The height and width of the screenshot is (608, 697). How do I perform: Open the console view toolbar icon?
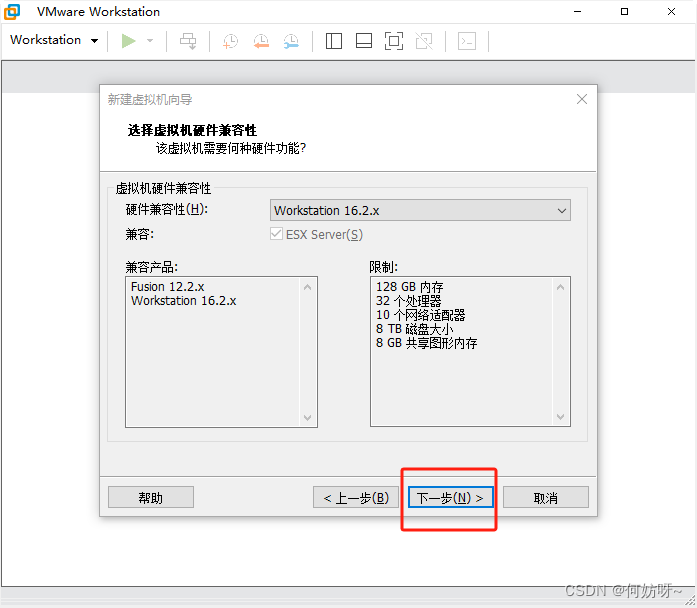(467, 41)
